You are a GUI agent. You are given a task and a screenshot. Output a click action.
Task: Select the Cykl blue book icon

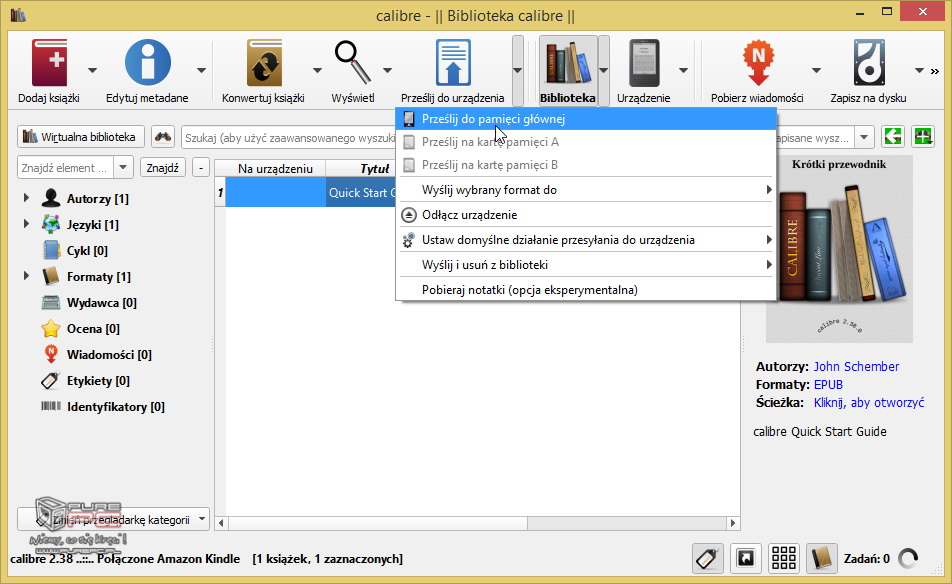[51, 250]
